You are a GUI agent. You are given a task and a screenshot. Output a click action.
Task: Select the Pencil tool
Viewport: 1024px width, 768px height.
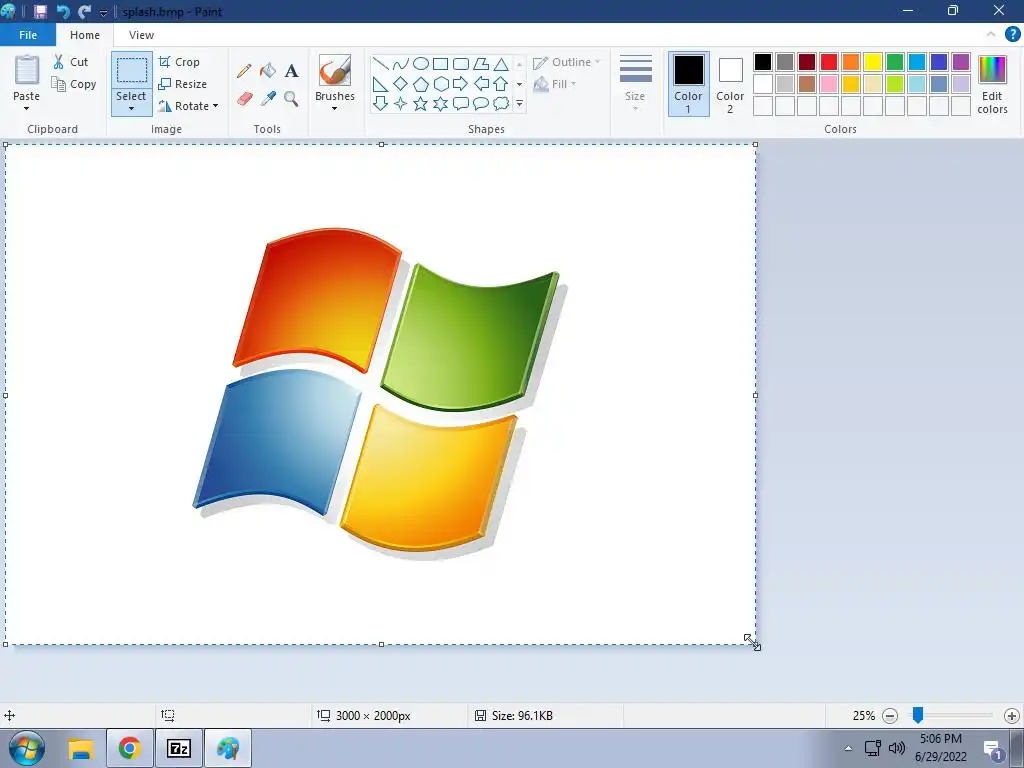[244, 71]
